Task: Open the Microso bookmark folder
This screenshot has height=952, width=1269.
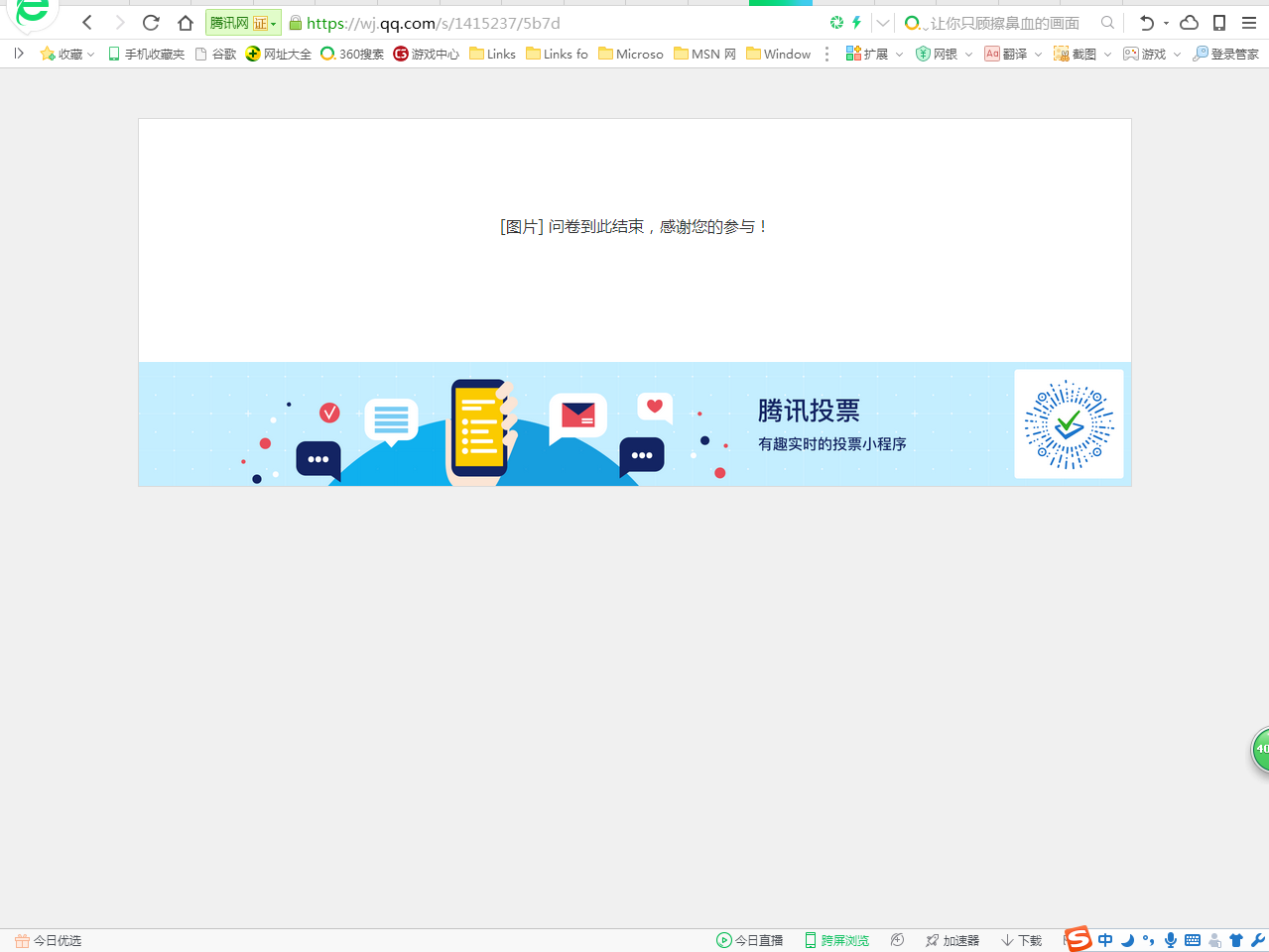Action: [631, 54]
